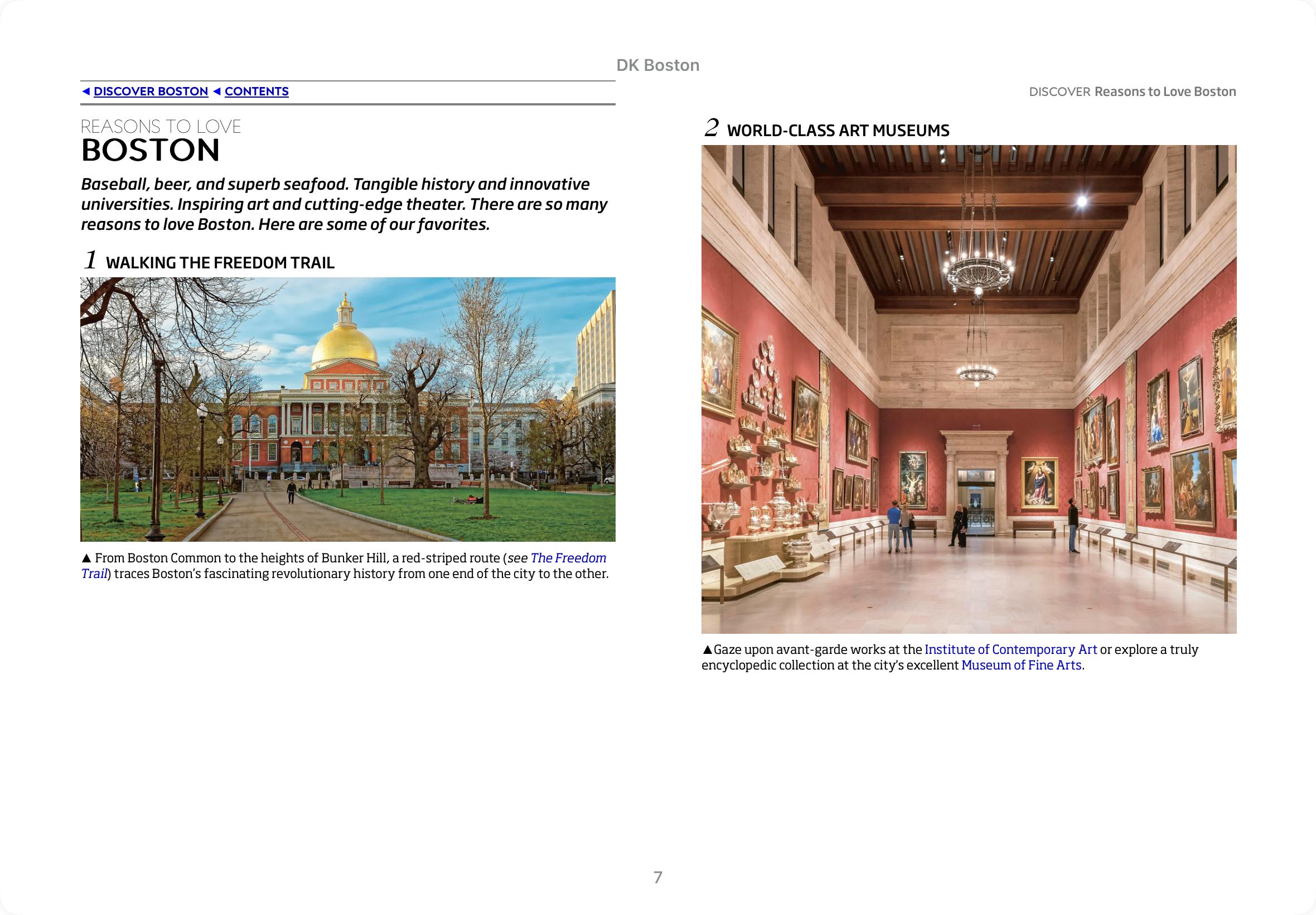The width and height of the screenshot is (1316, 915).
Task: Click the BOSTON main heading
Action: click(151, 150)
